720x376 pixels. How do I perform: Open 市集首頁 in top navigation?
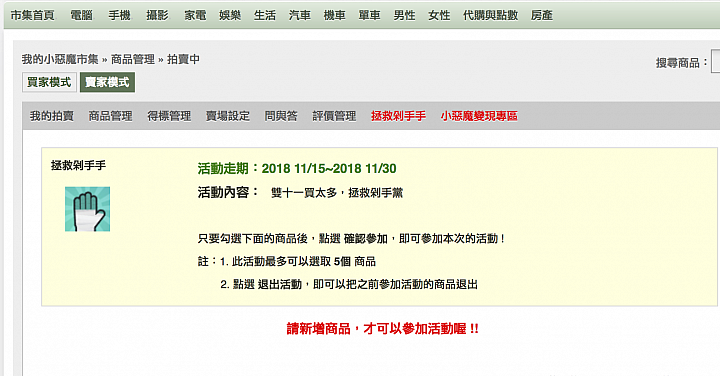(33, 15)
